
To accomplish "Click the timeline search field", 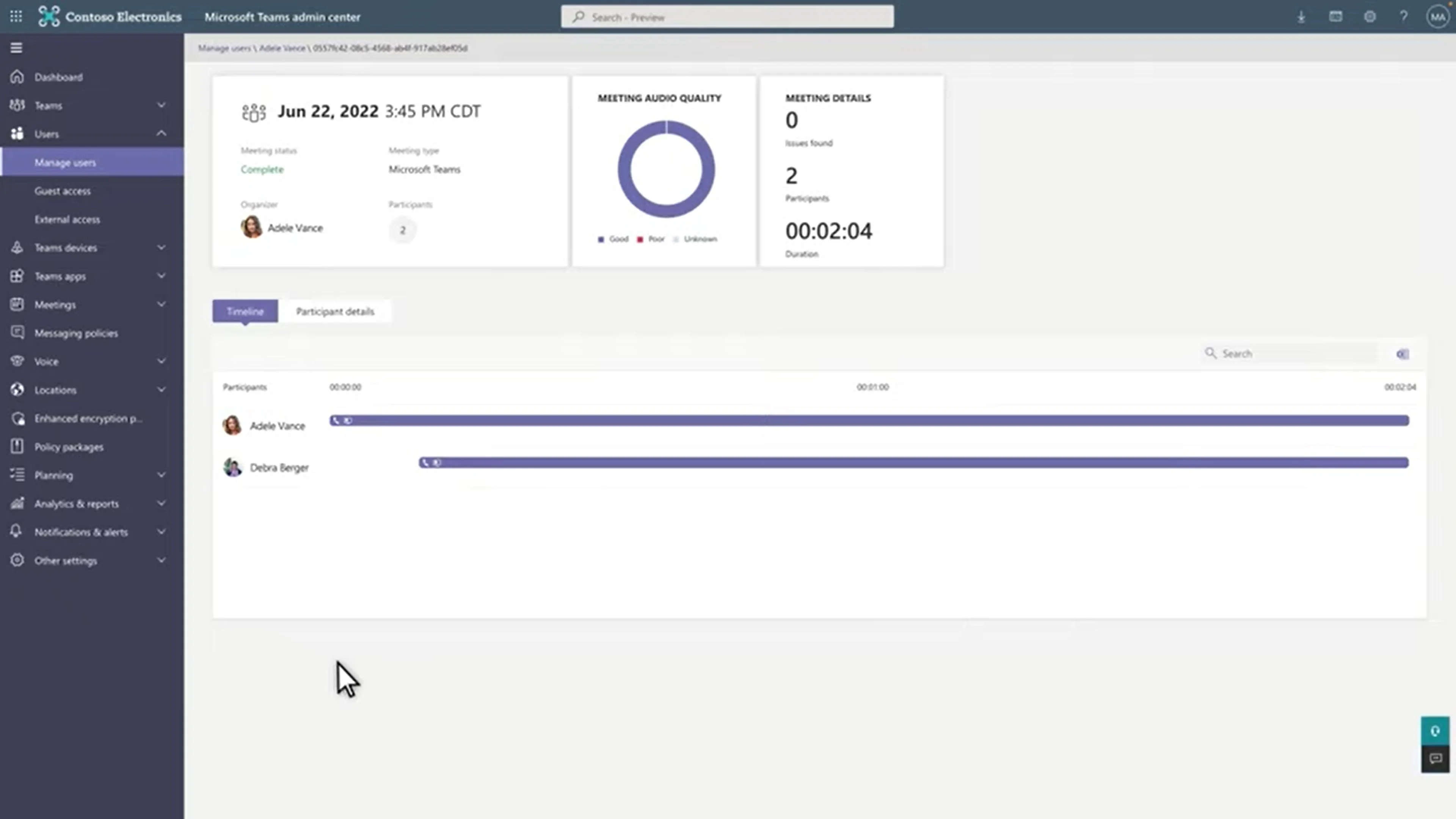I will coord(1290,353).
